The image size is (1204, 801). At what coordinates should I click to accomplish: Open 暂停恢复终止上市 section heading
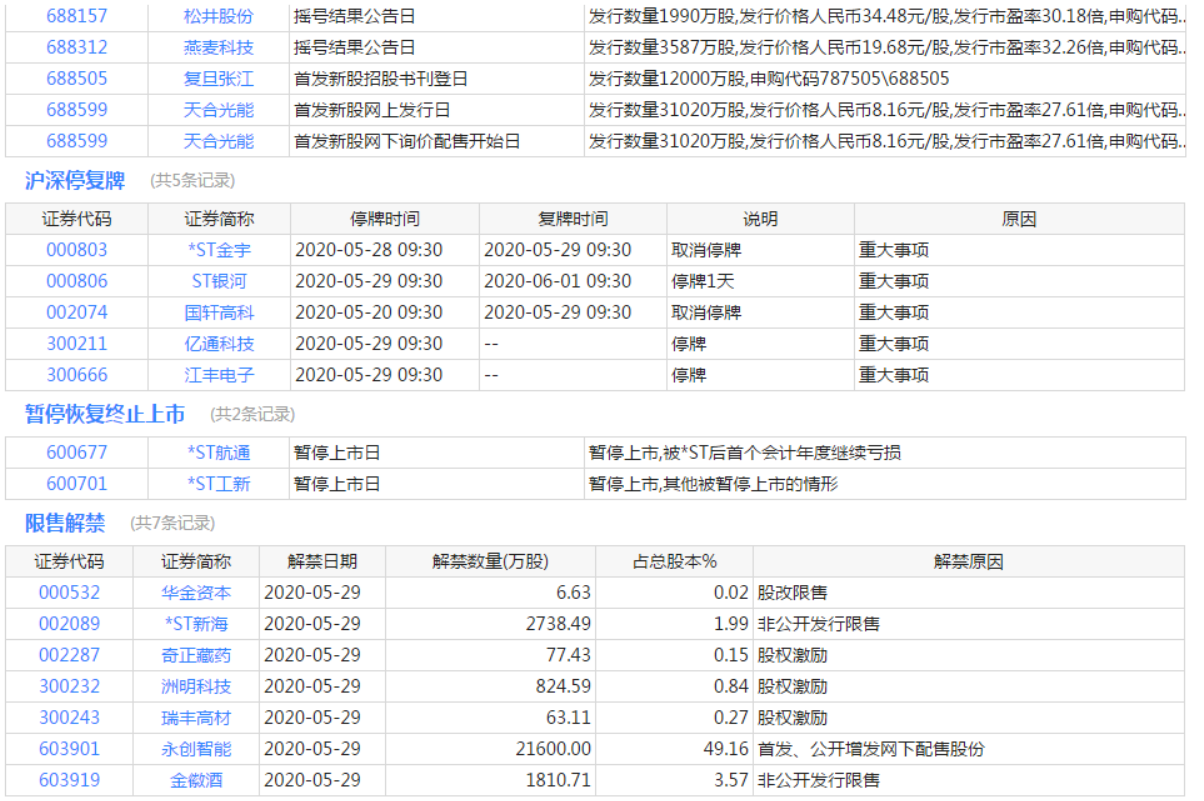coord(105,414)
